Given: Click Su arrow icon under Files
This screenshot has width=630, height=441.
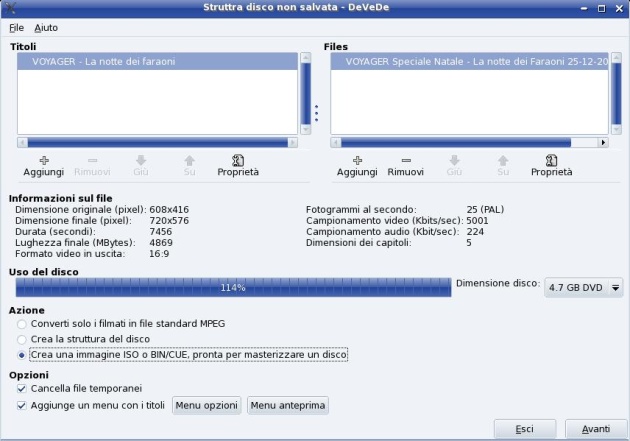Looking at the screenshot, I should coord(503,160).
